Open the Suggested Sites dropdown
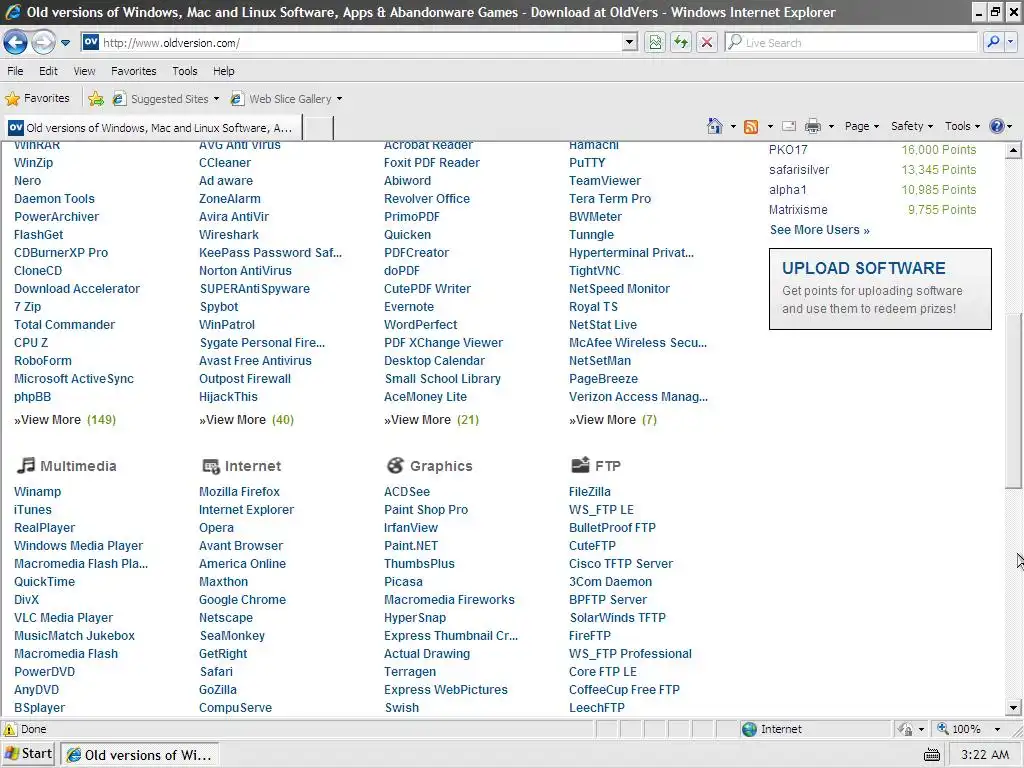 (x=166, y=99)
